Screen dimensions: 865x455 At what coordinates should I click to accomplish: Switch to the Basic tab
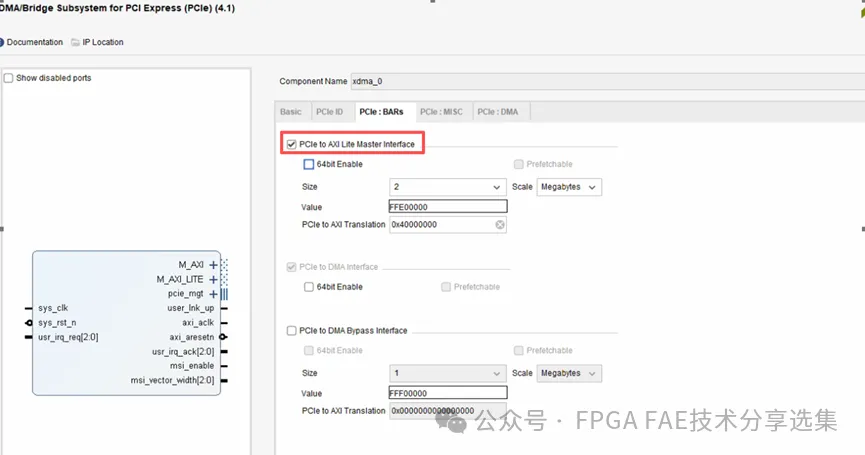(x=291, y=112)
